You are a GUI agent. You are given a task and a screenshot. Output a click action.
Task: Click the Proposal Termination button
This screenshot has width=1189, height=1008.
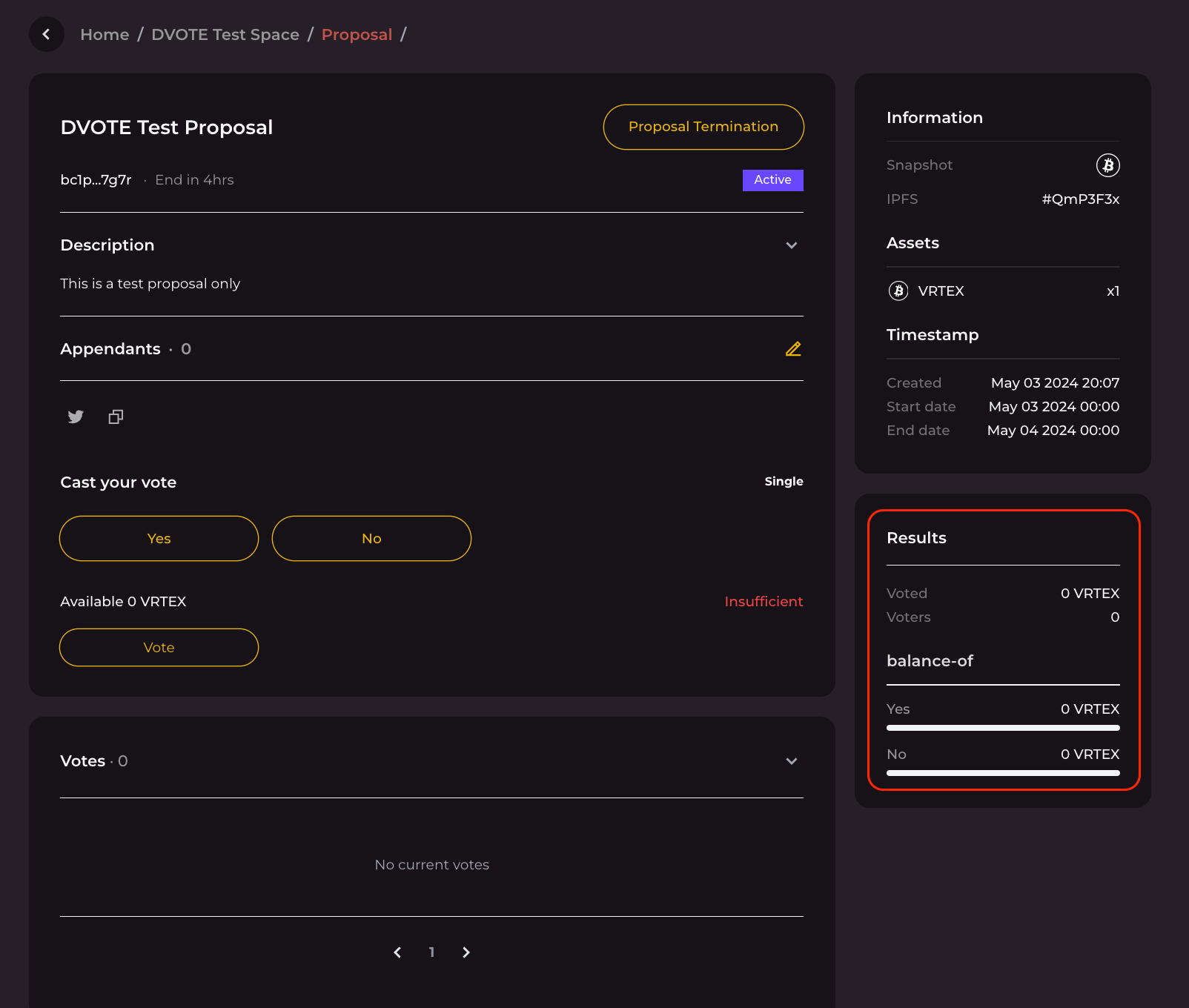(703, 127)
